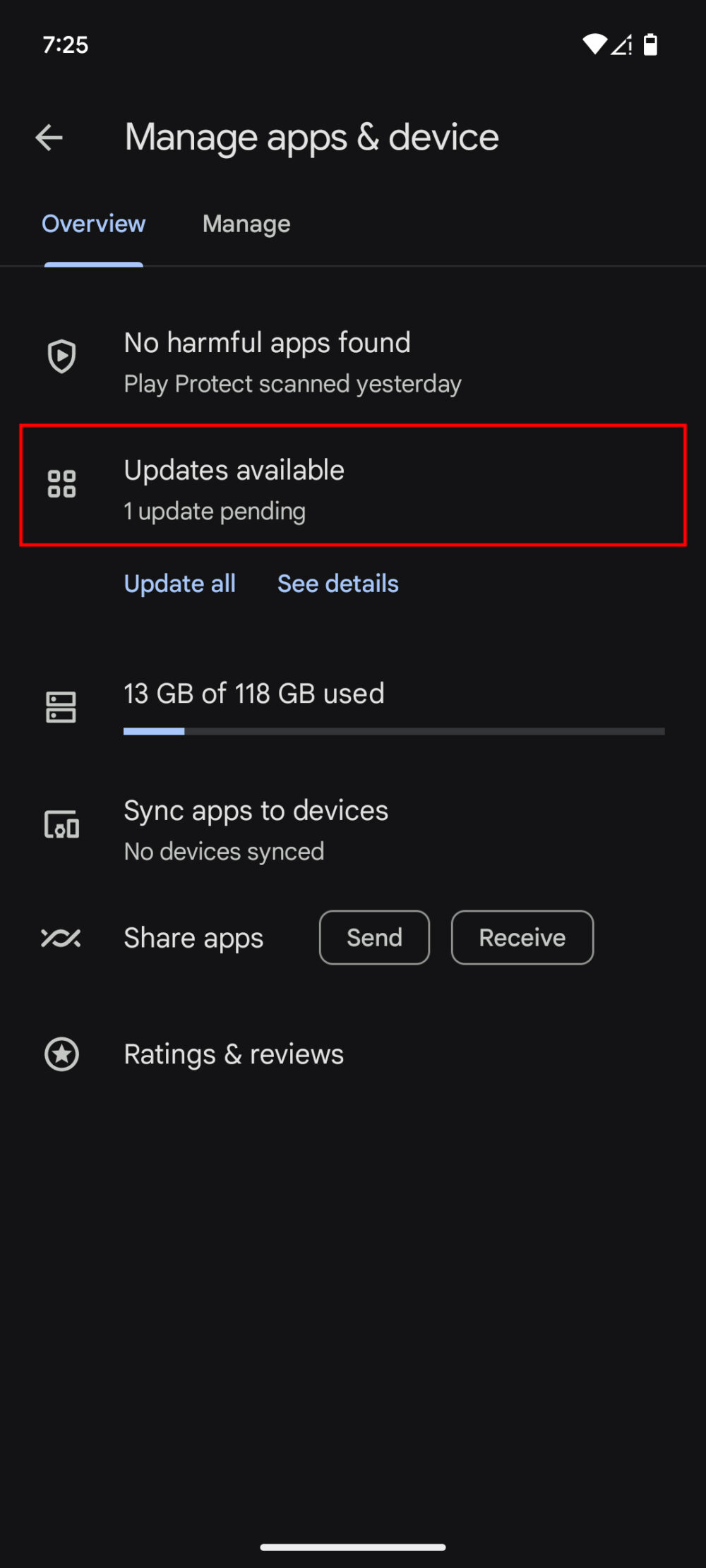This screenshot has height=1568, width=706.
Task: Click the battery status icon
Action: [x=649, y=44]
